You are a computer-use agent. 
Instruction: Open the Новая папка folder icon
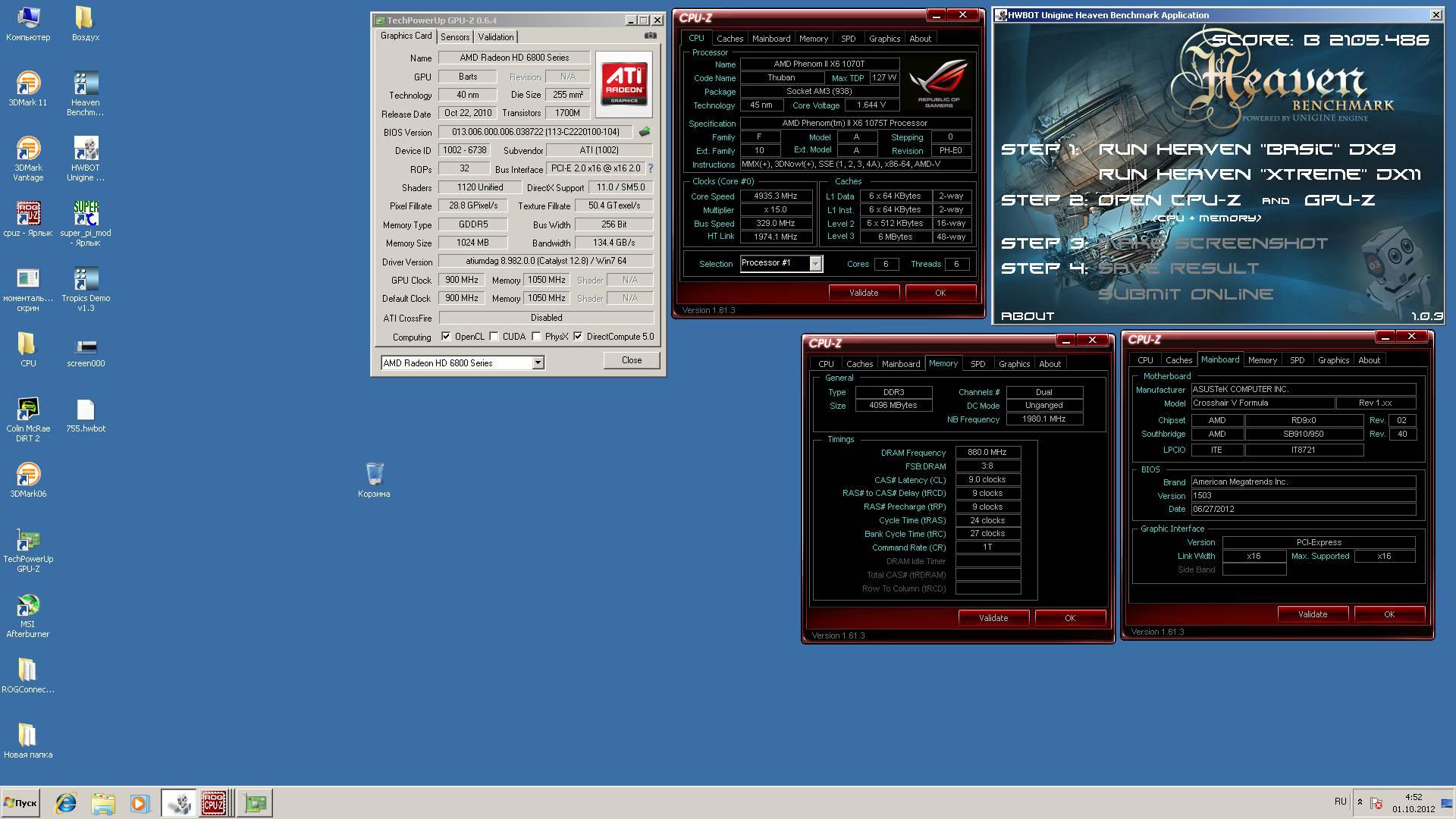coord(28,741)
